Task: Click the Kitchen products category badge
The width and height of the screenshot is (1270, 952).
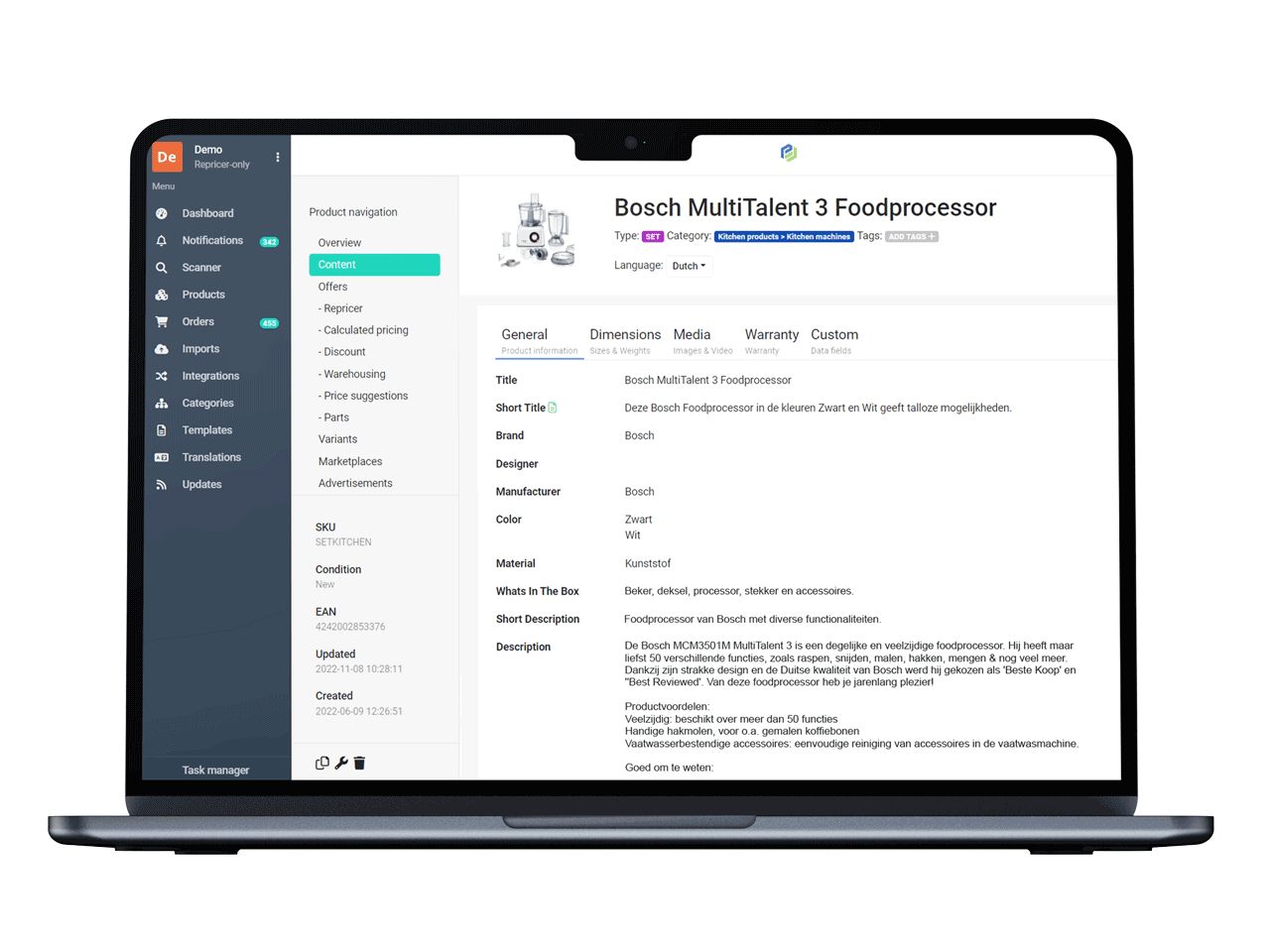Action: tap(784, 237)
